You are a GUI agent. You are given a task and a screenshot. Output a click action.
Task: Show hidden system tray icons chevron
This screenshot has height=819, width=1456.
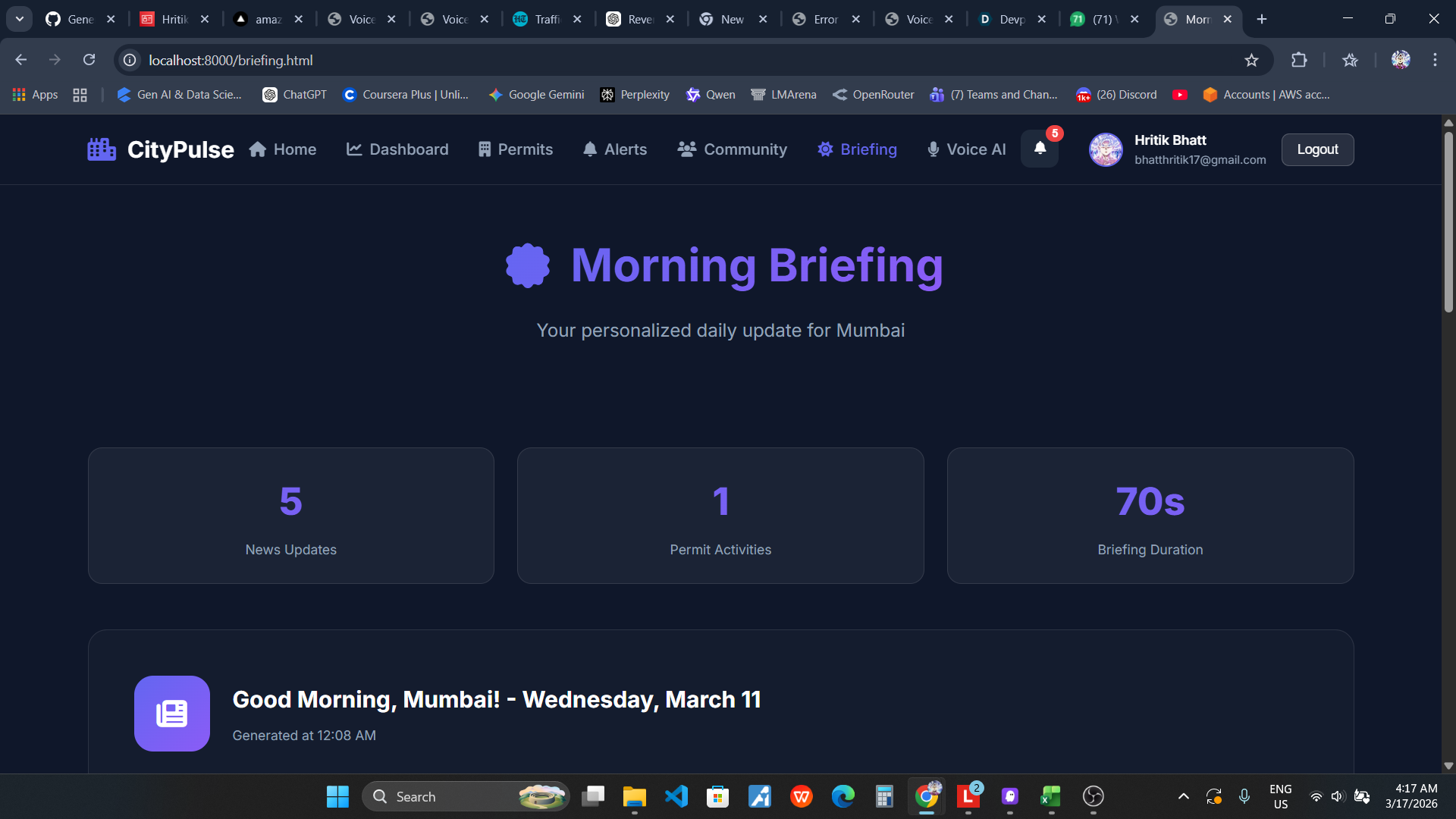pos(1183,796)
